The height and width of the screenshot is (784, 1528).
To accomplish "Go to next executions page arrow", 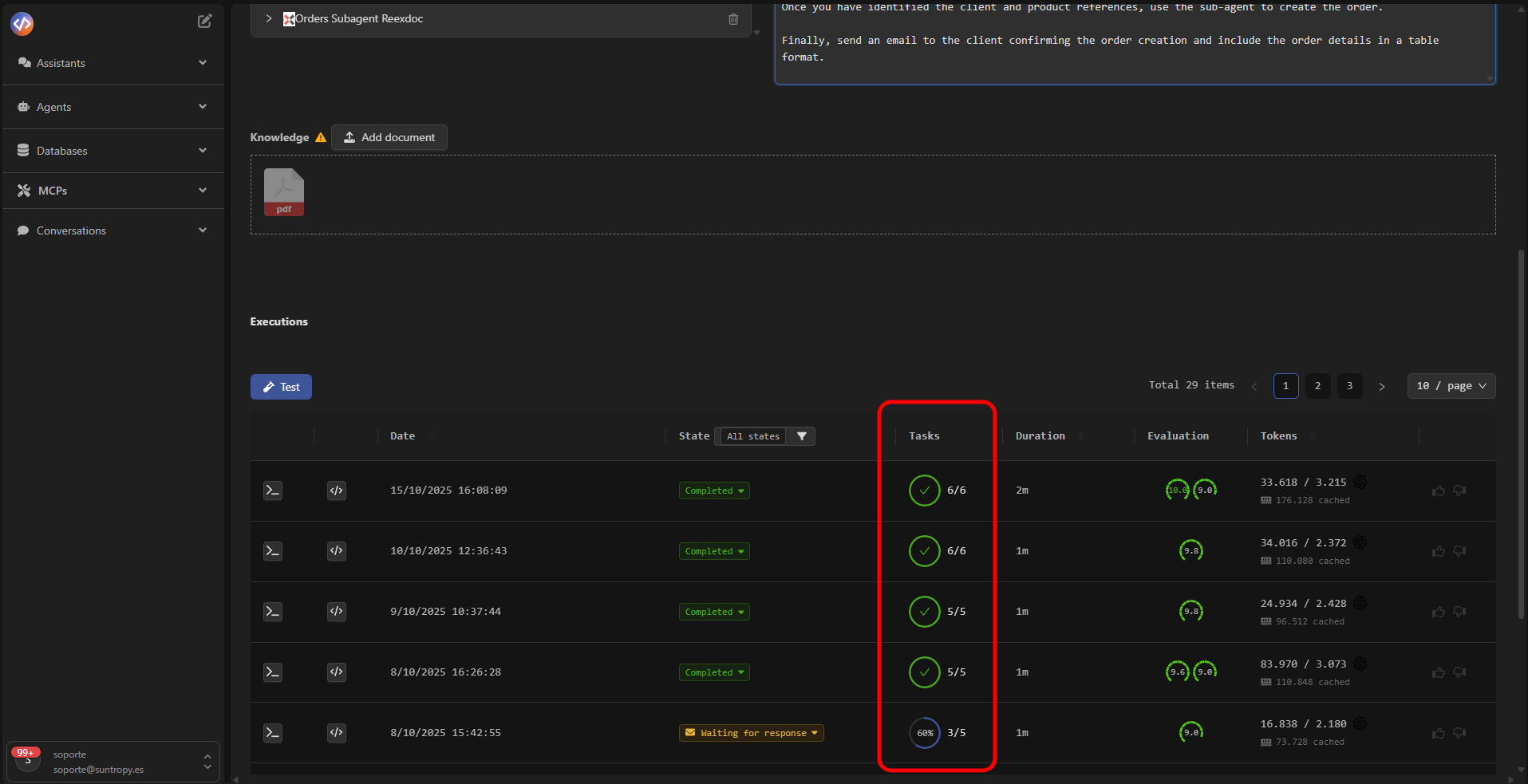I will click(x=1382, y=387).
